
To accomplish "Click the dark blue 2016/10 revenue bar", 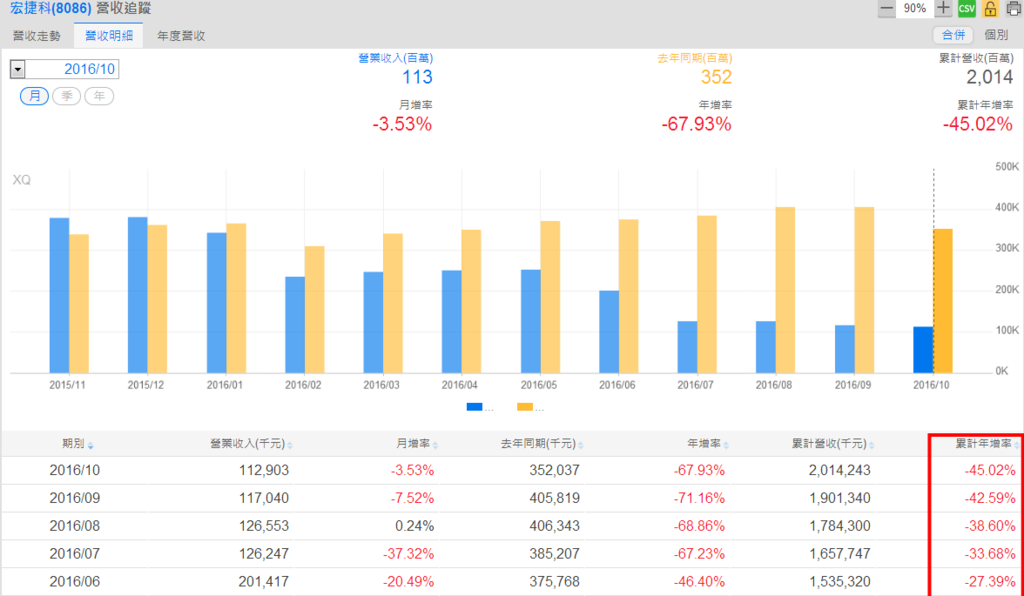I will coord(923,350).
